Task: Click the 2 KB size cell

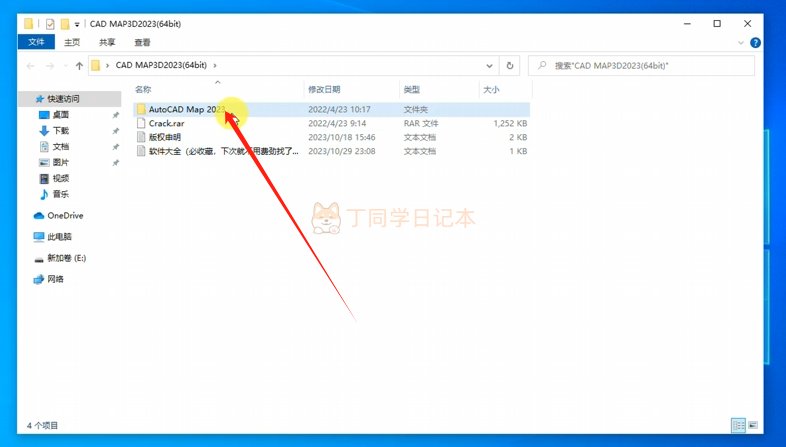Action: (518, 137)
